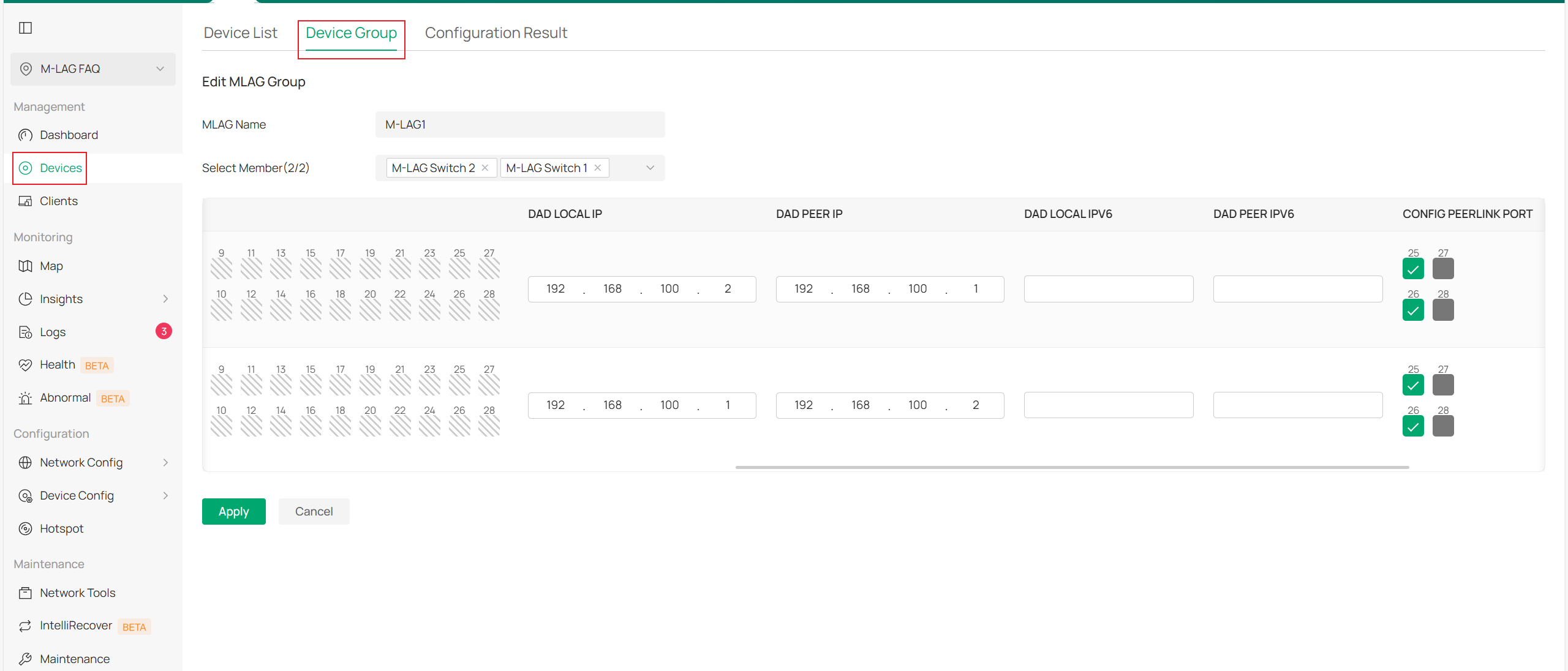Open the Configuration Result tab
Image resolution: width=1568 pixels, height=671 pixels.
496,33
